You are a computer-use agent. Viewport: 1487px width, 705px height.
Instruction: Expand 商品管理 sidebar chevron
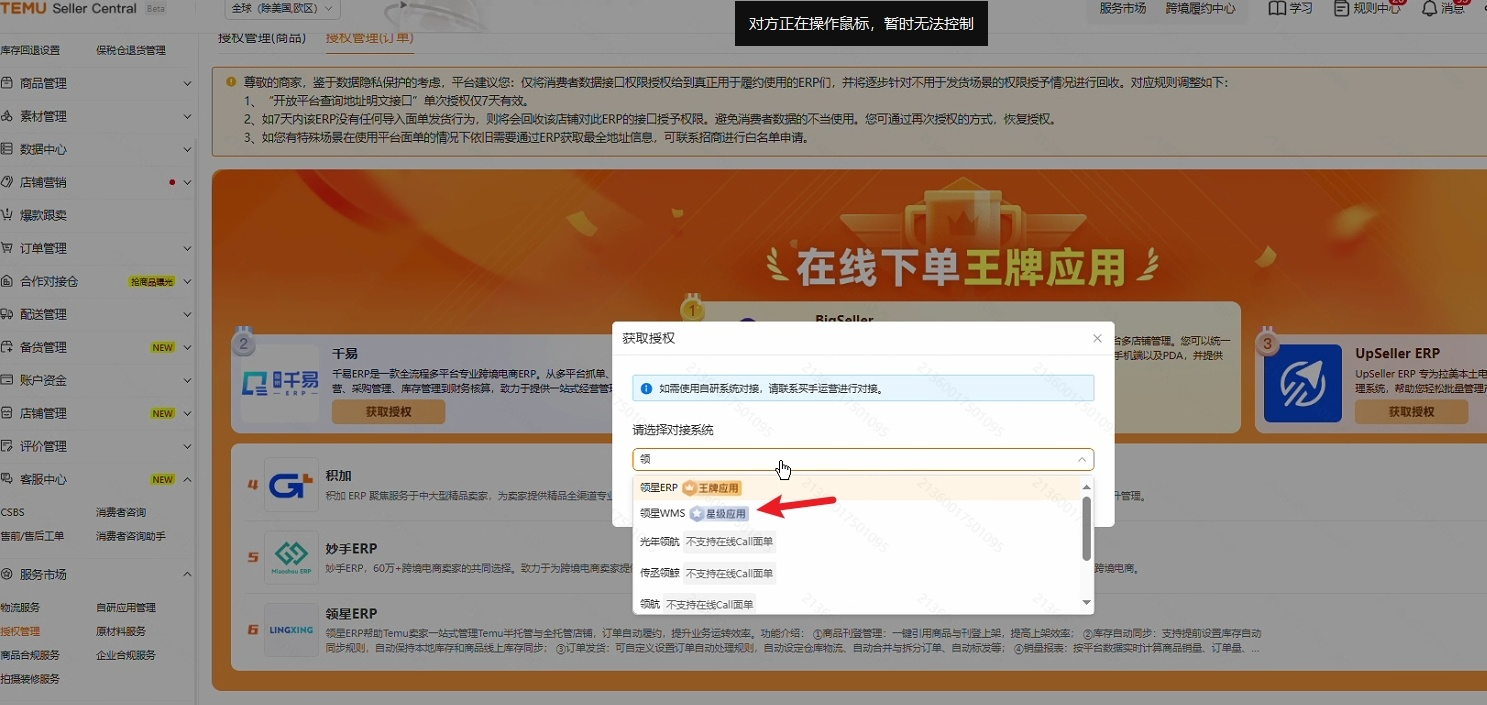tap(187, 83)
